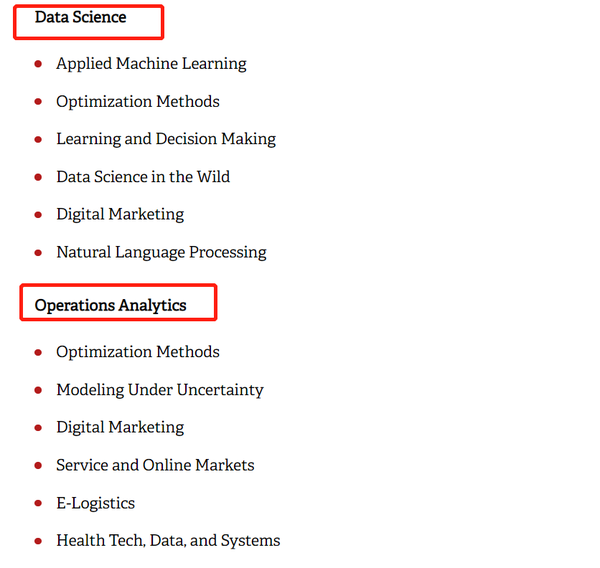
Task: Open Modeling Under Uncertainty item
Action: tap(160, 390)
